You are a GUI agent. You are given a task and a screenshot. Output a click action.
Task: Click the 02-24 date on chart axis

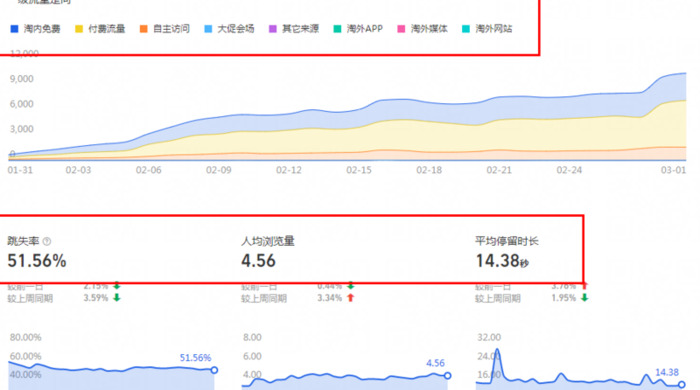click(x=569, y=170)
